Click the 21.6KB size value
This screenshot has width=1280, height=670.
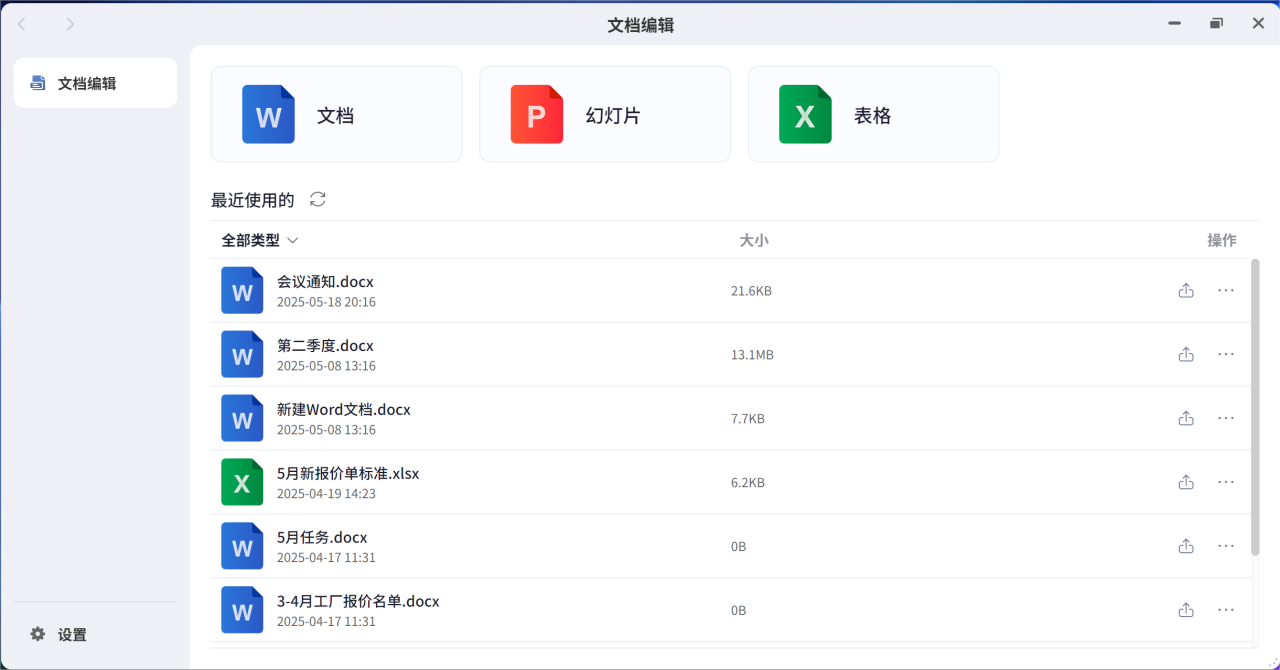(751, 291)
